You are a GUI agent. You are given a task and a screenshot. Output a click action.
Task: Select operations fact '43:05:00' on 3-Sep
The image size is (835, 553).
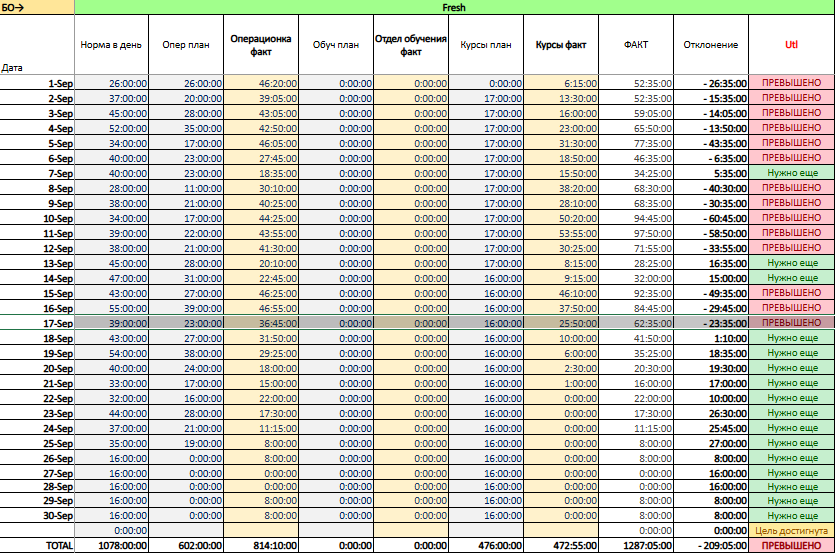(x=261, y=113)
